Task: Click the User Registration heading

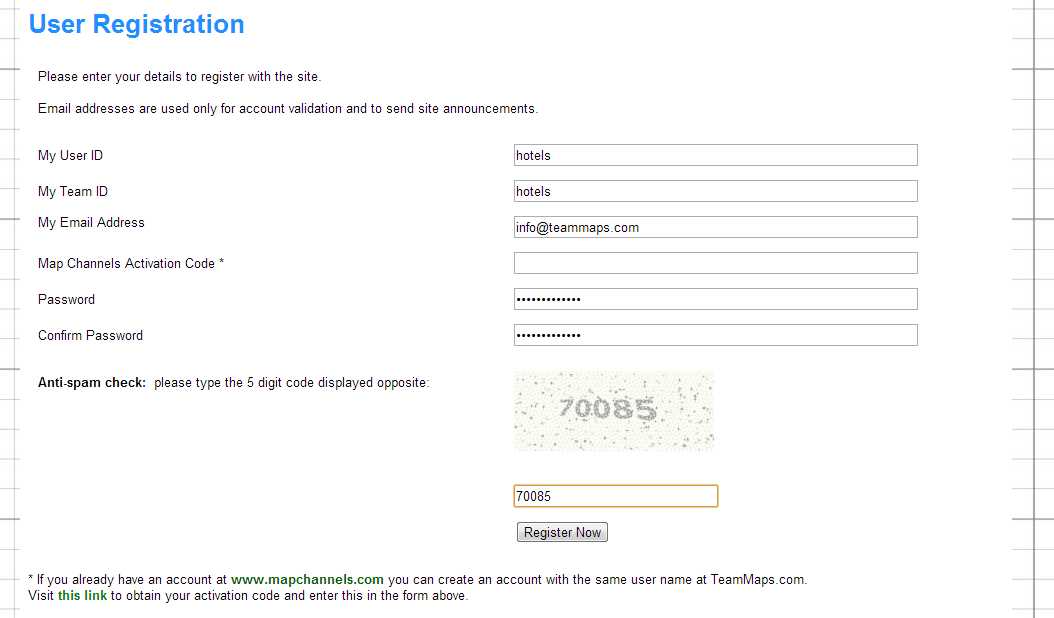Action: tap(136, 24)
